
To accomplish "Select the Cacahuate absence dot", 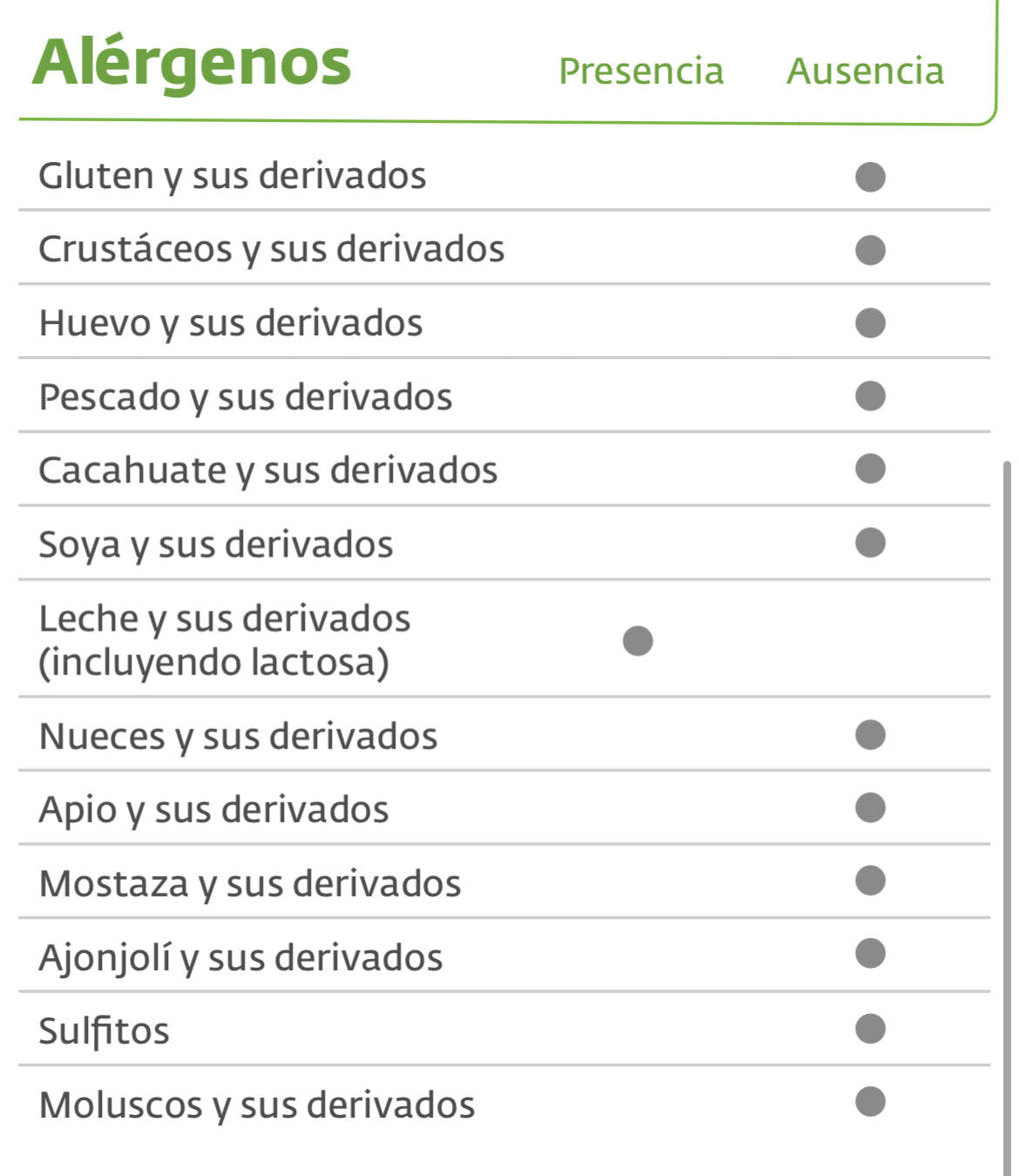I will coord(870,469).
